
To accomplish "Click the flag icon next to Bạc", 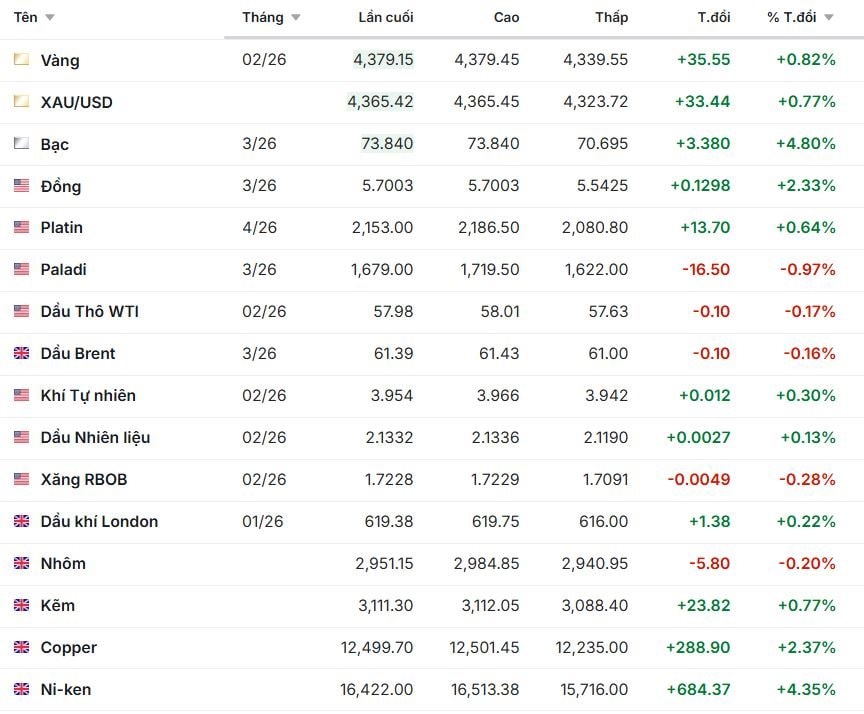I will coord(21,144).
